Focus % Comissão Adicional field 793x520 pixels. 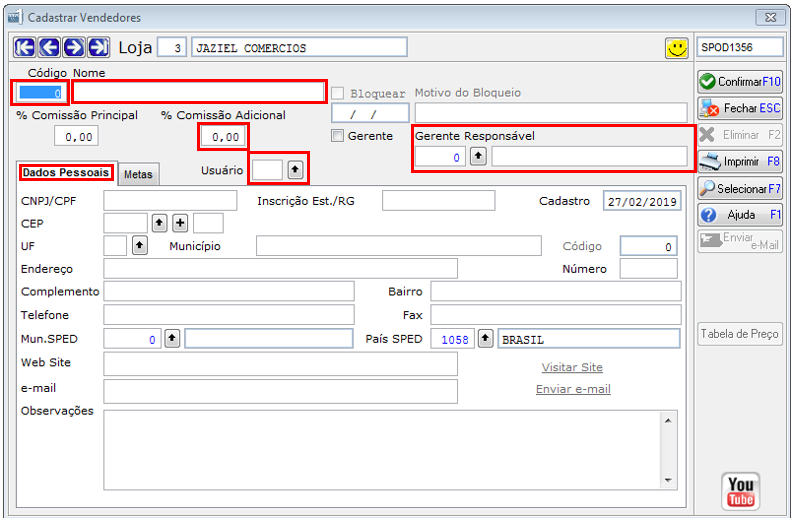(223, 137)
